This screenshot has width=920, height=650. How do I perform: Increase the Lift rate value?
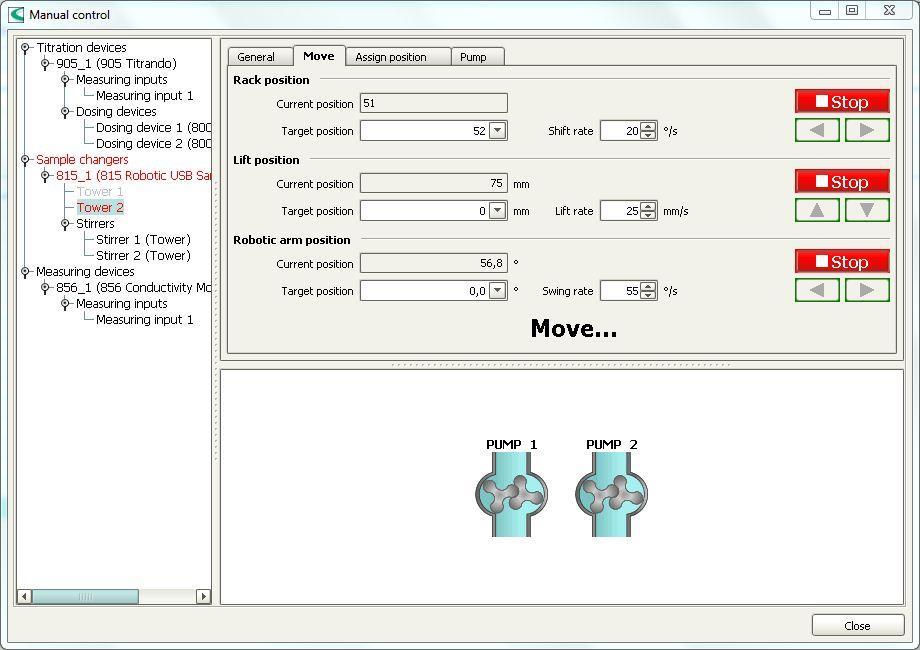(x=648, y=206)
